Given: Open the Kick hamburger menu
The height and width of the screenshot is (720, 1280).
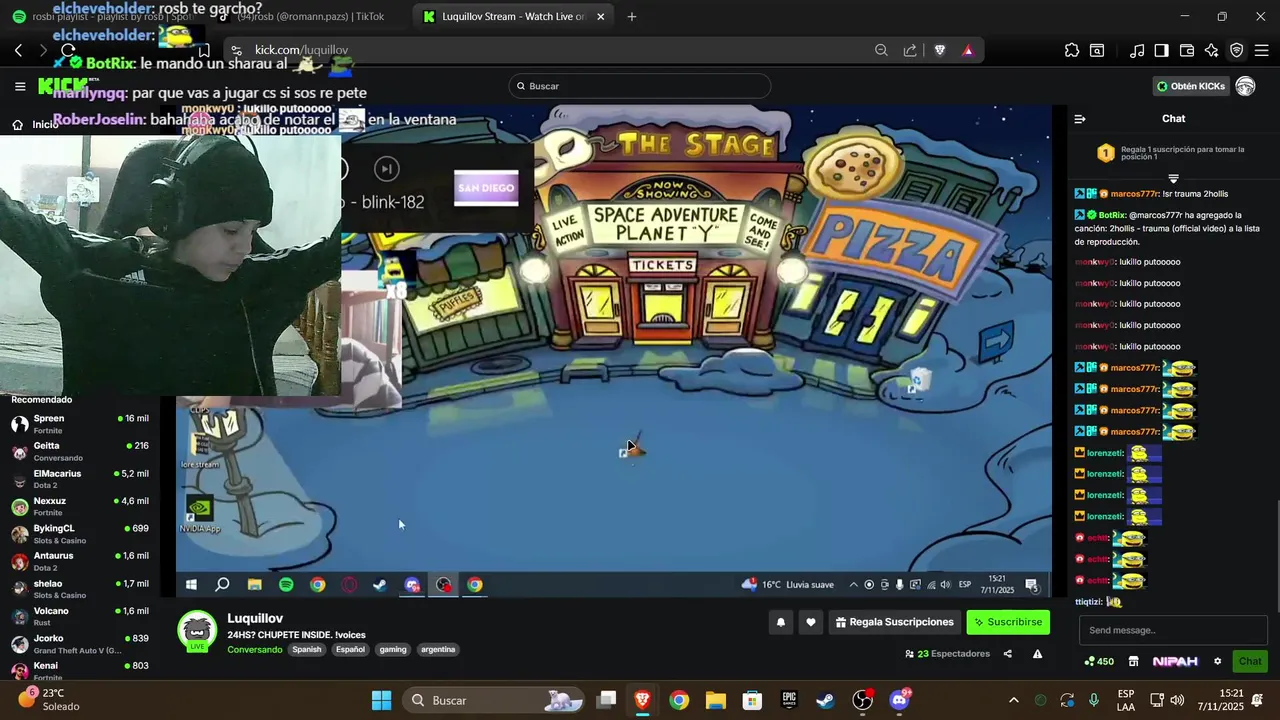Looking at the screenshot, I should [x=20, y=86].
